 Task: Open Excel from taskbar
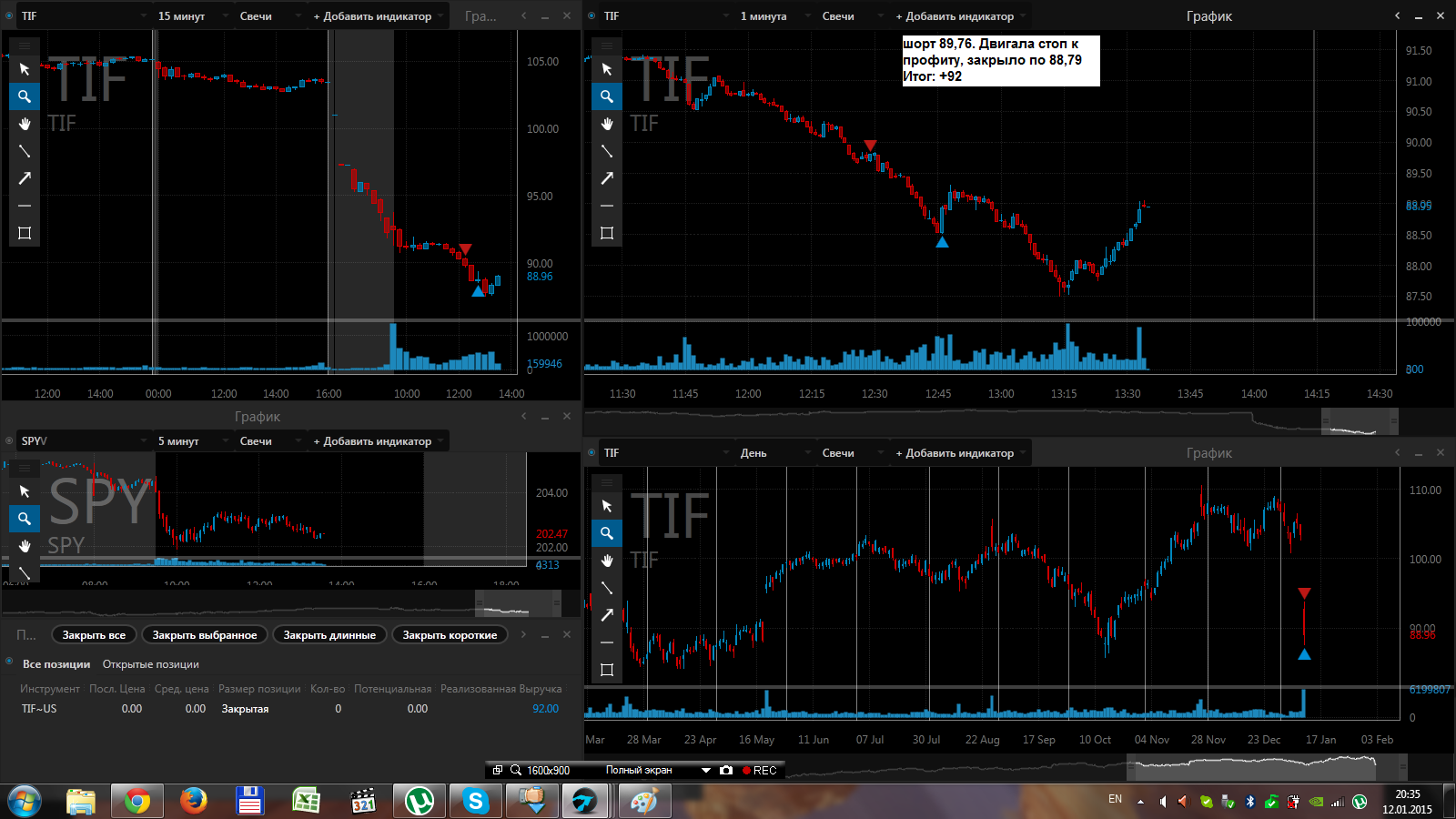point(306,801)
